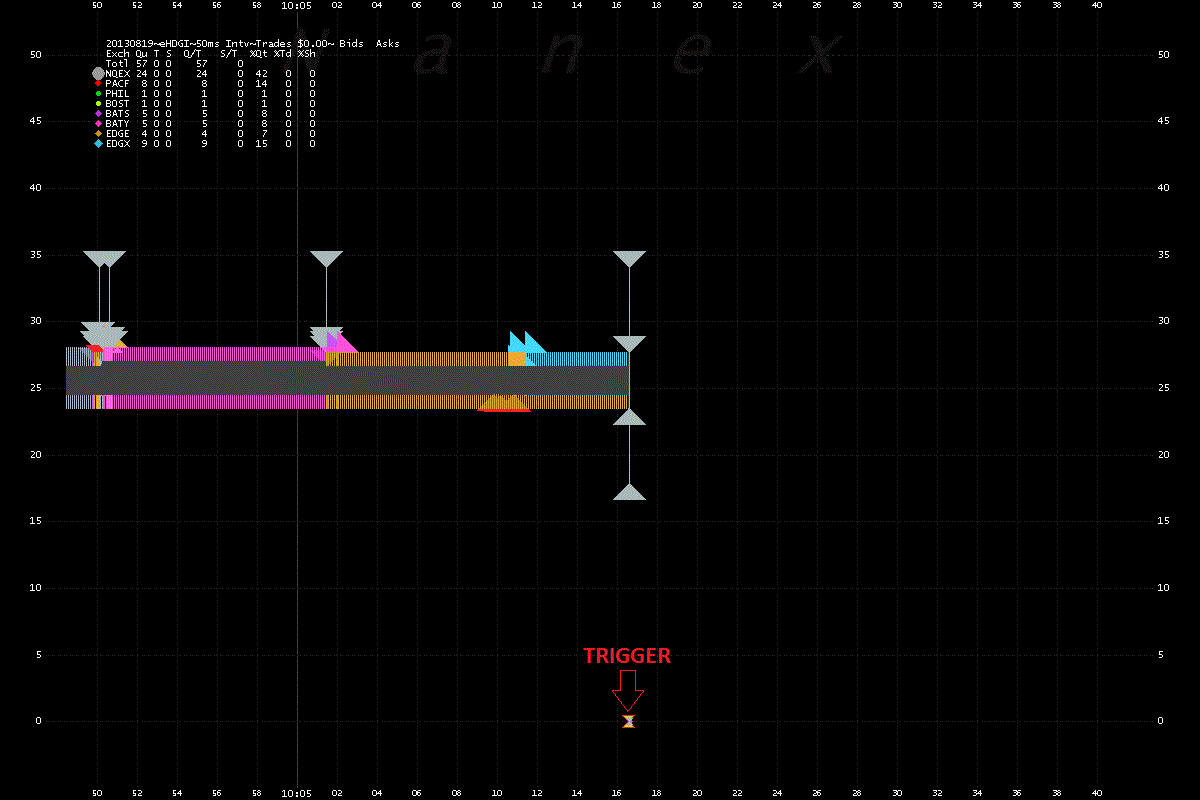Click the 16 tick on the bottom time axis
The width and height of the screenshot is (1200, 800).
coord(617,793)
